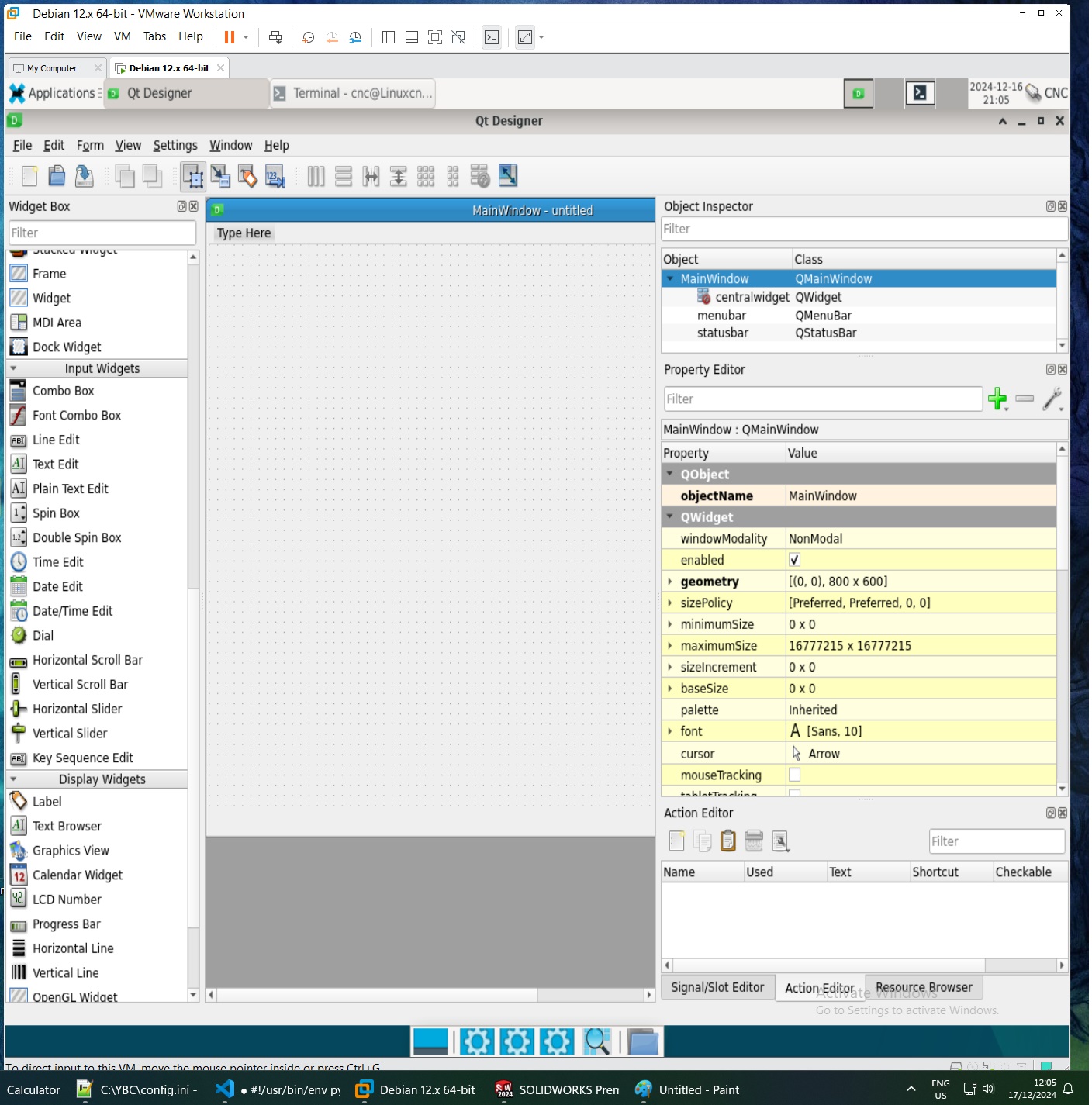1092x1105 pixels.
Task: Apply Lay Out Vertically icon
Action: click(344, 177)
